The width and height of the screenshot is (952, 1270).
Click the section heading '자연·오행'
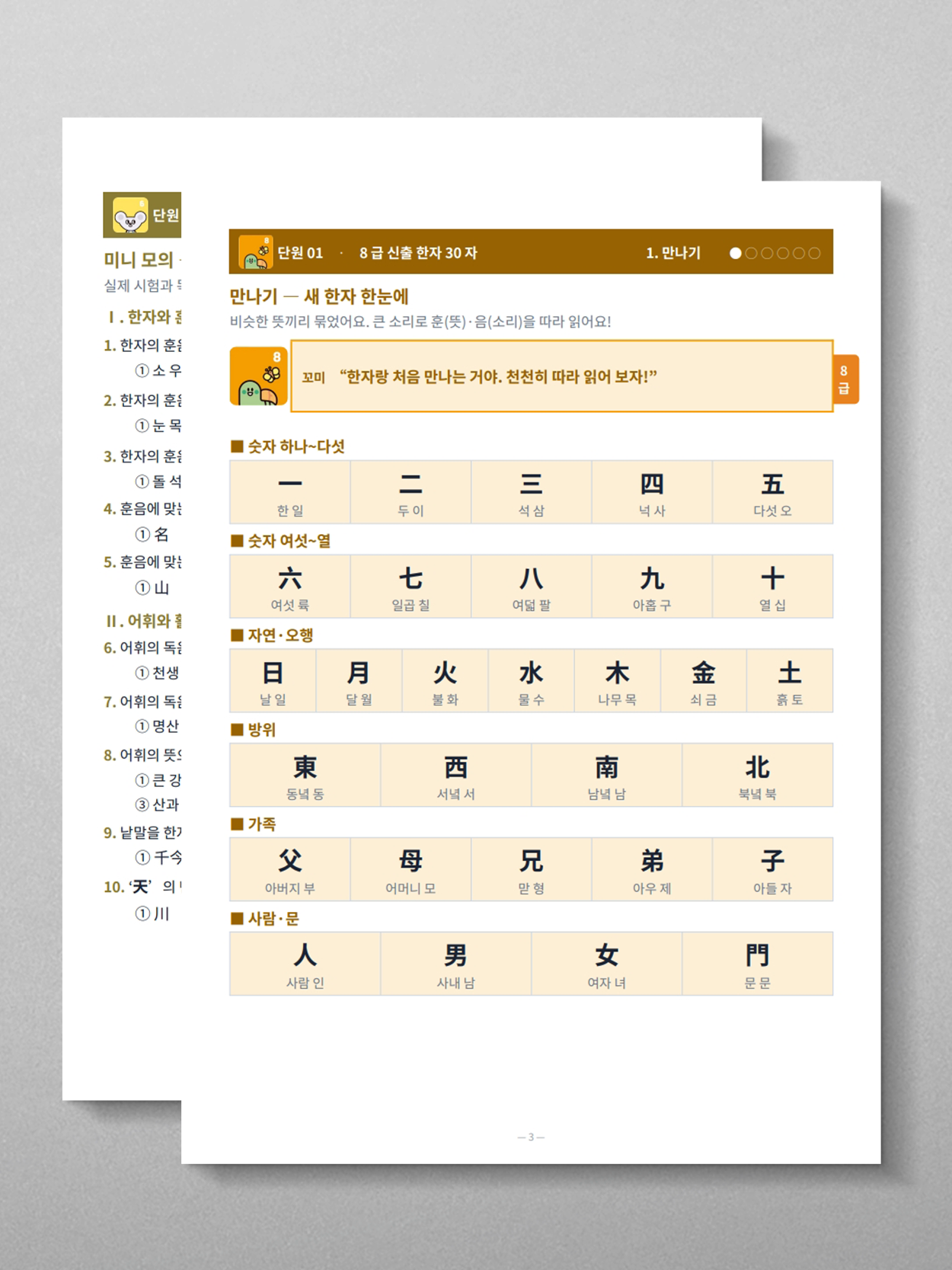(x=272, y=635)
